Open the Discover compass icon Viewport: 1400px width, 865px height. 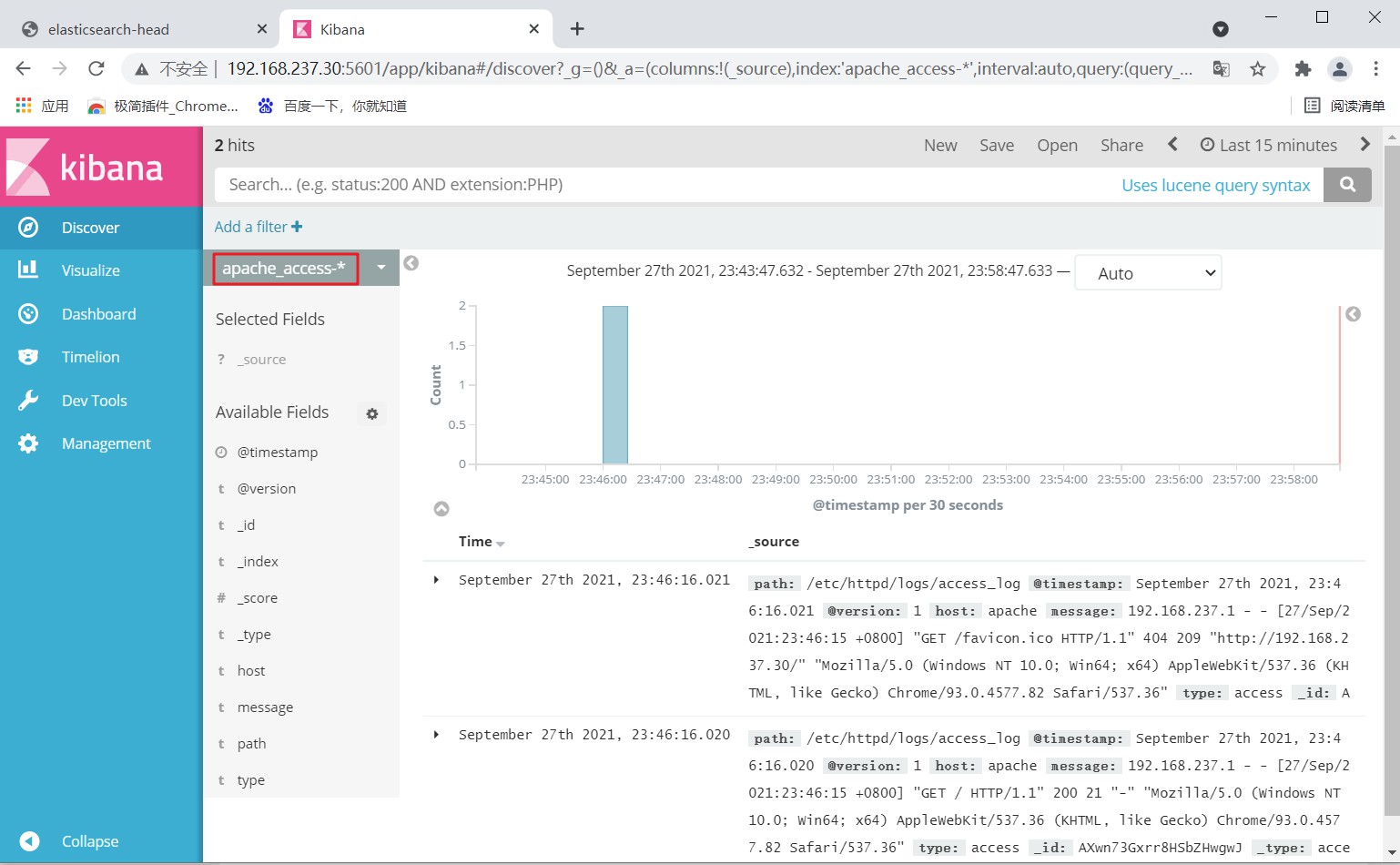click(28, 228)
